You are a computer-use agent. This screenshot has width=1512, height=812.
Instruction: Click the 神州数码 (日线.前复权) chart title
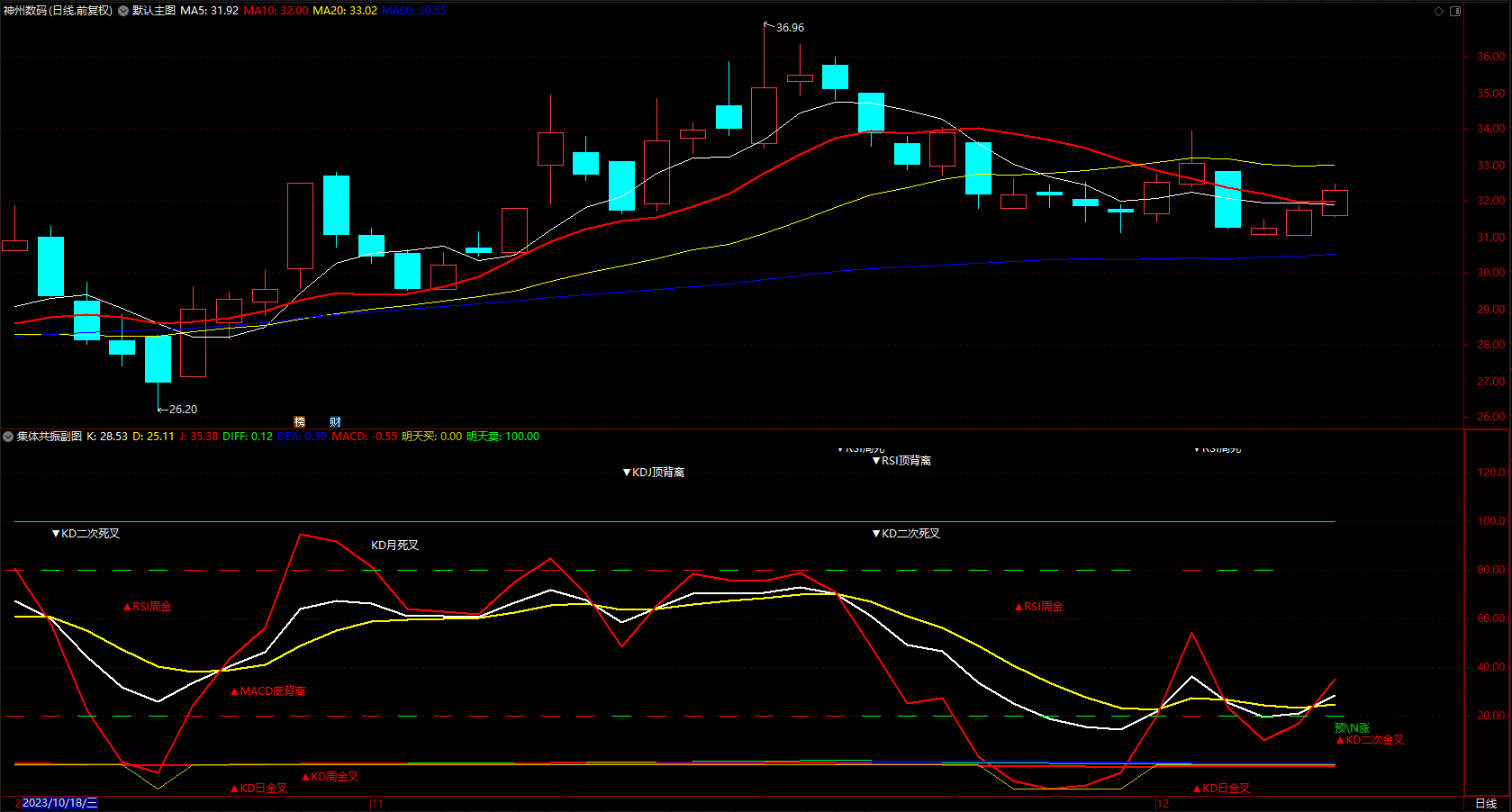tap(58, 11)
